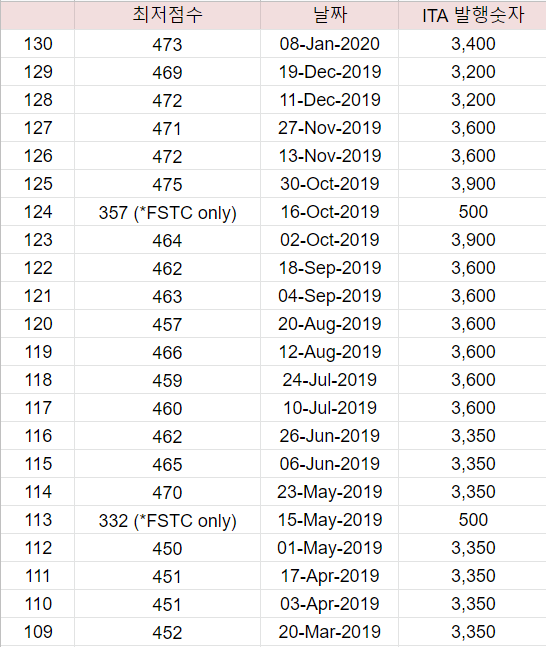The image size is (546, 647).
Task: Click the 20-Mar-2019 date cell
Action: [x=329, y=632]
